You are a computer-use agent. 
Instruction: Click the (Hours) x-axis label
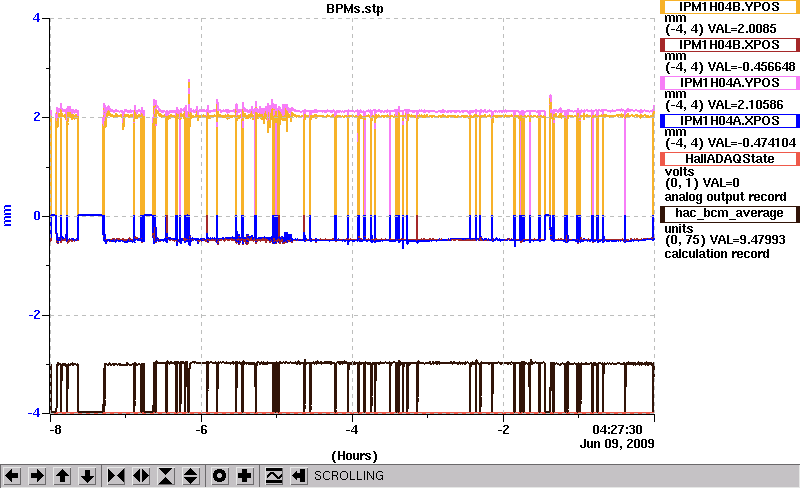pyautogui.click(x=355, y=456)
